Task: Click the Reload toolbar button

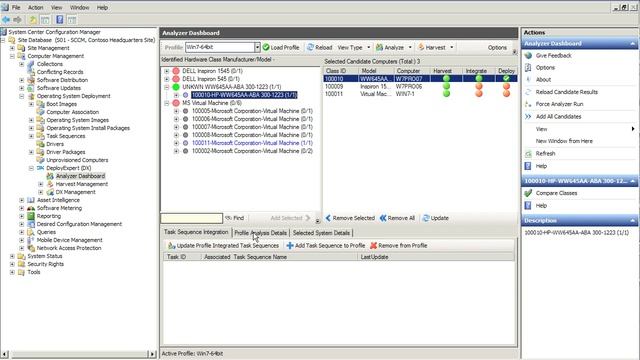Action: click(x=320, y=47)
